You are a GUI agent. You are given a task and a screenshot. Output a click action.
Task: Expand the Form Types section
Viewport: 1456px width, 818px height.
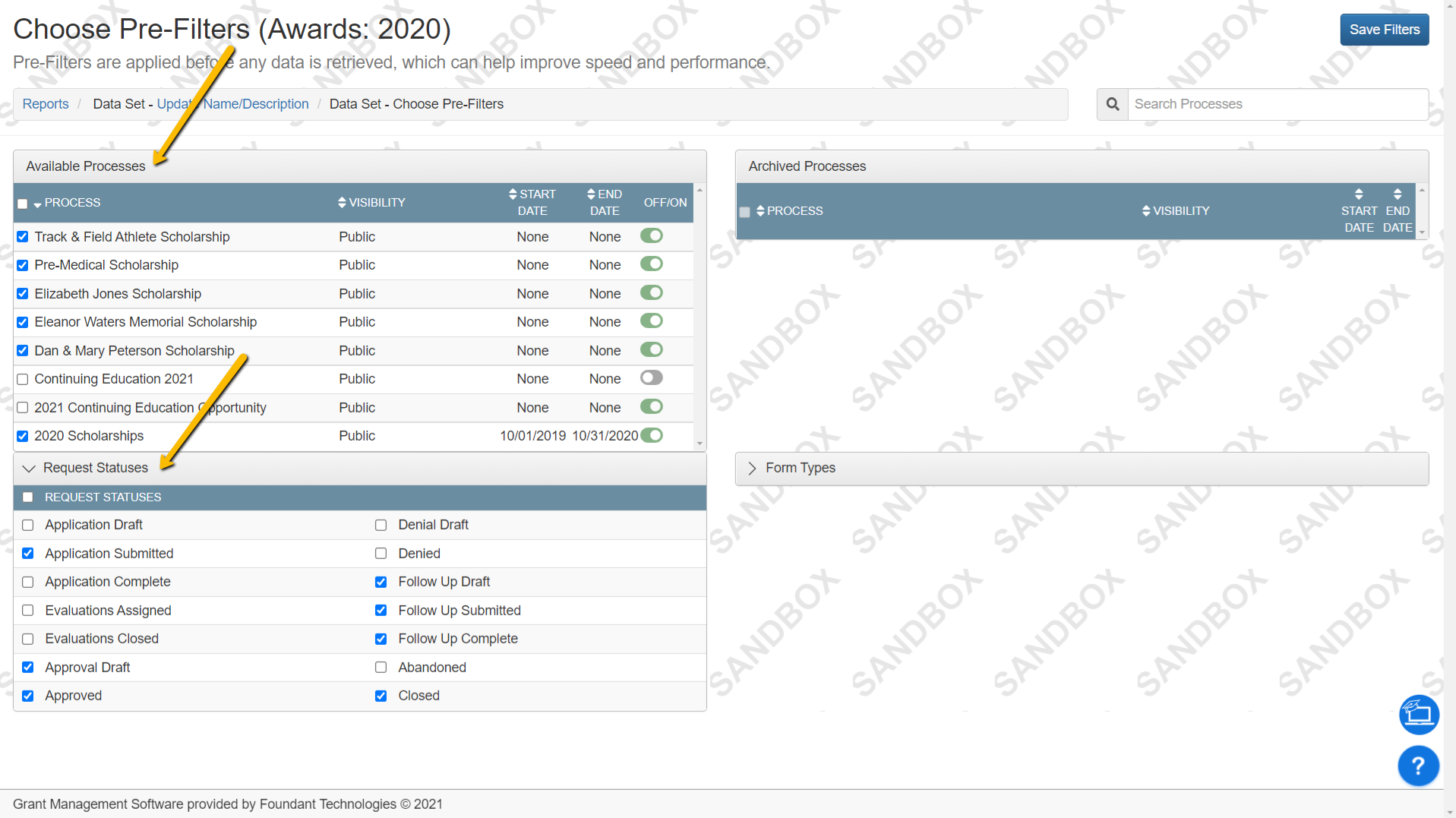(x=752, y=468)
